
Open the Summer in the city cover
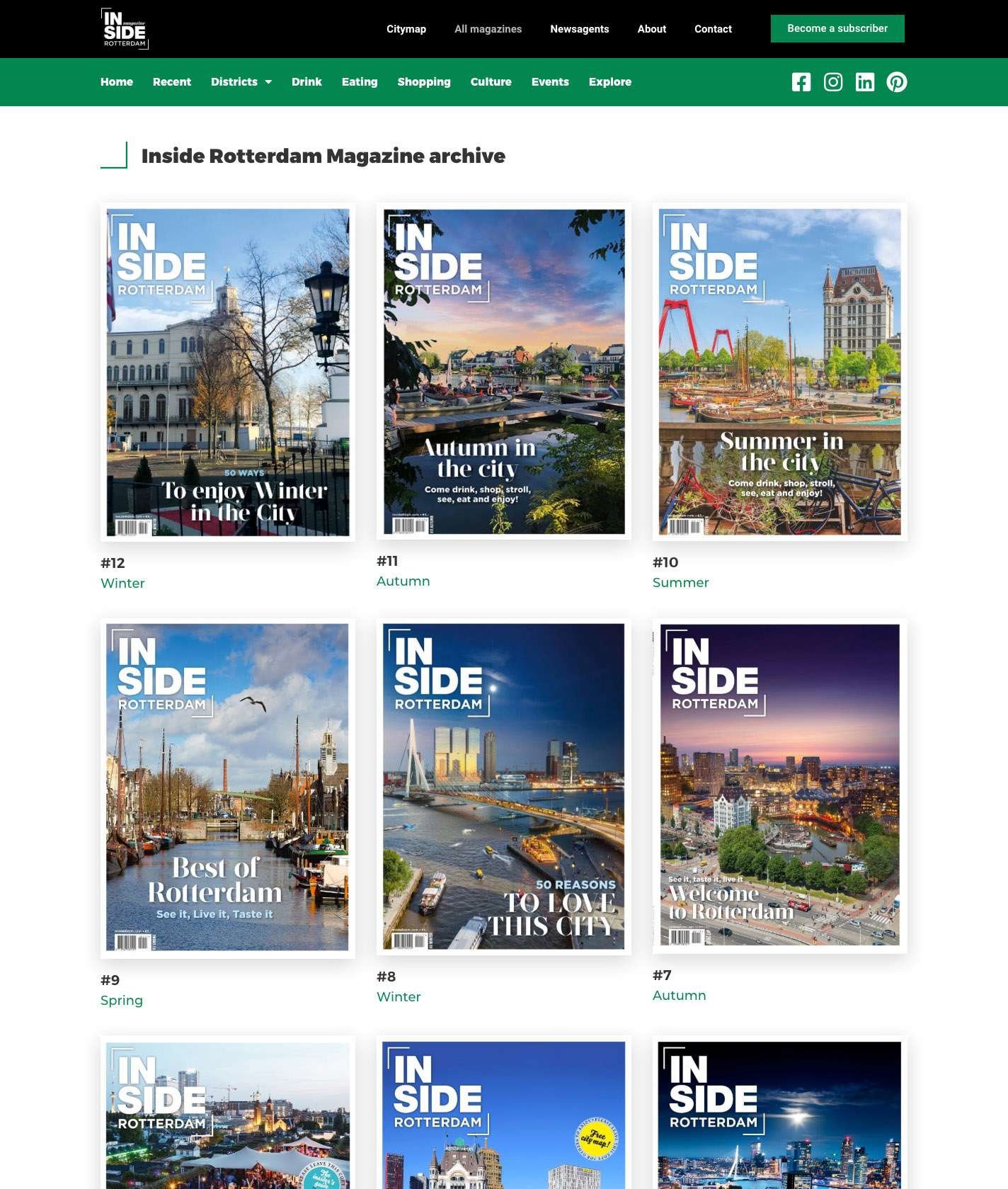point(779,372)
